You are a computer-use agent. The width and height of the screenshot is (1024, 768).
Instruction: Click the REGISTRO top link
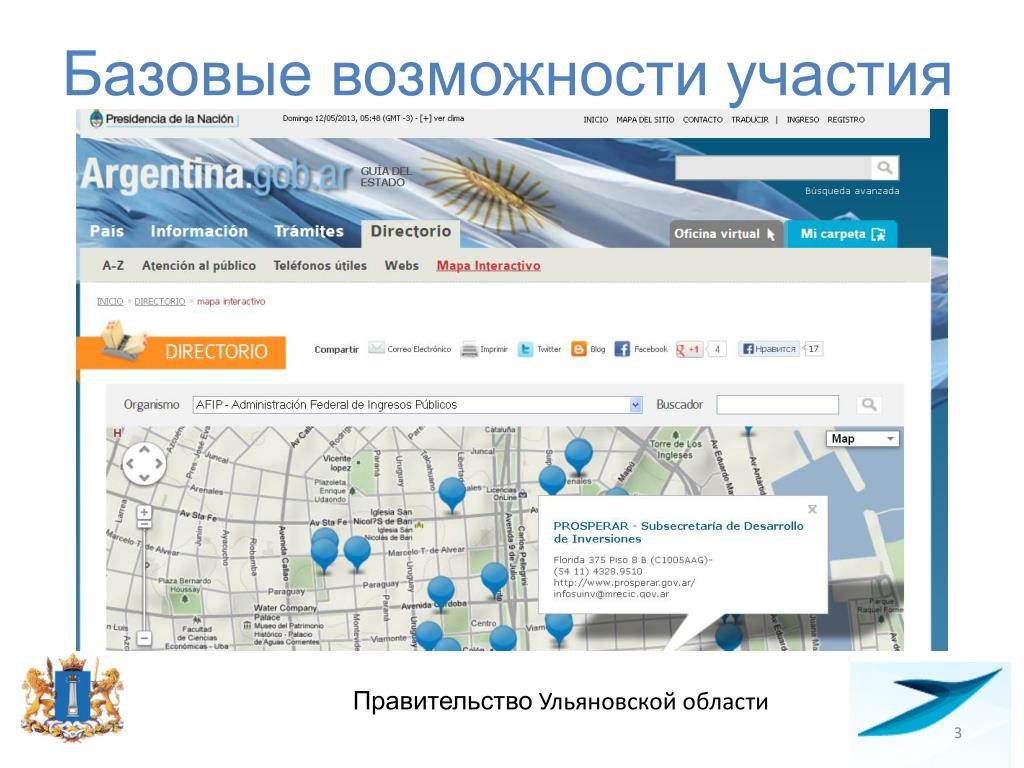click(846, 120)
